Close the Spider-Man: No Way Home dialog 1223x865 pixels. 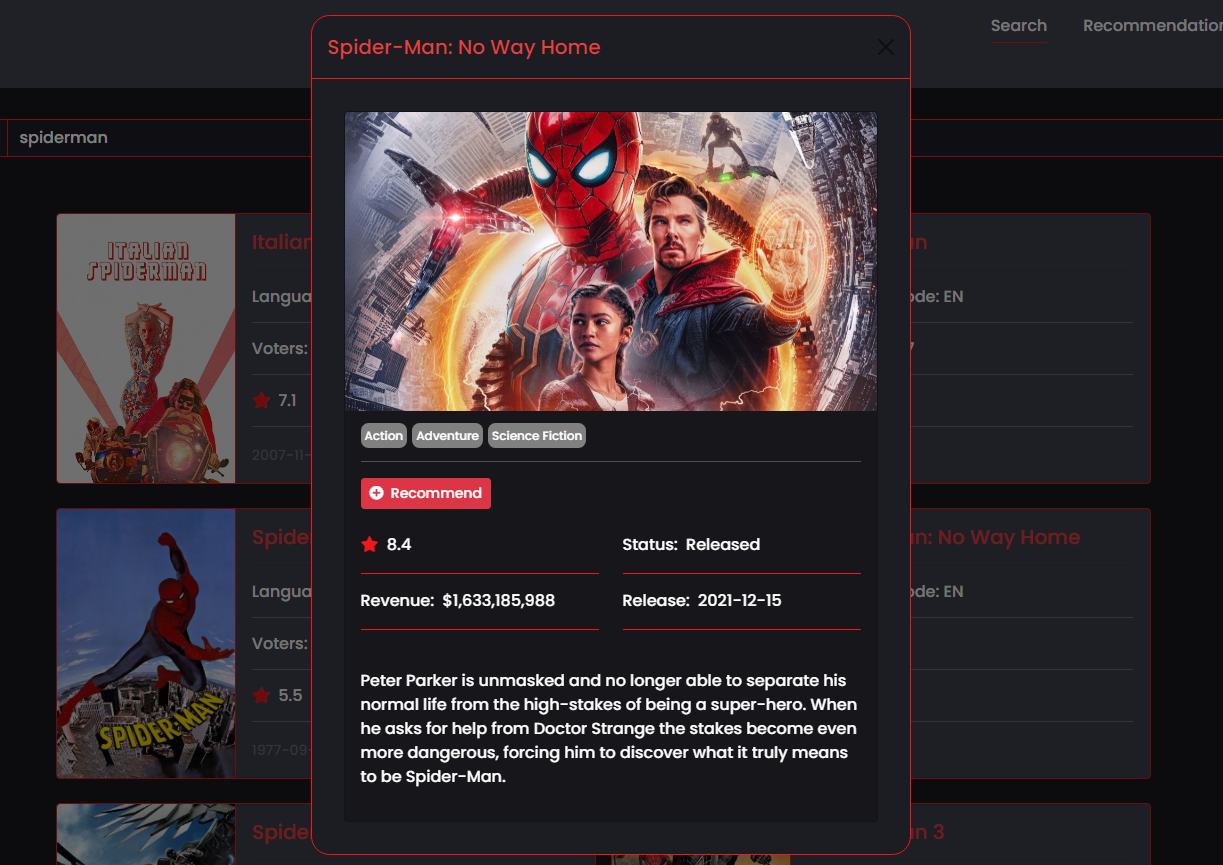885,47
